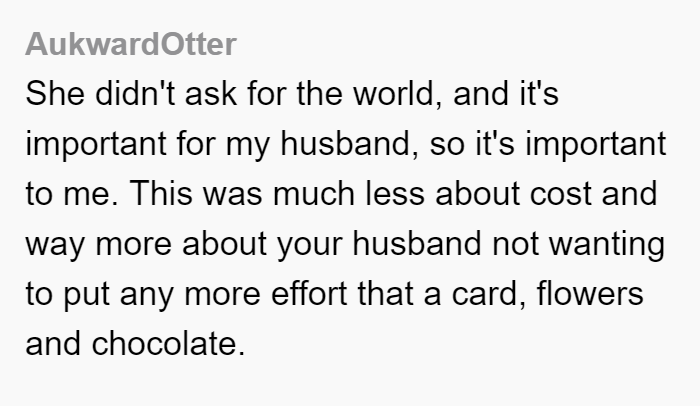The image size is (700, 406).
Task: Click the word 'world,' in the first line
Action: [398, 94]
